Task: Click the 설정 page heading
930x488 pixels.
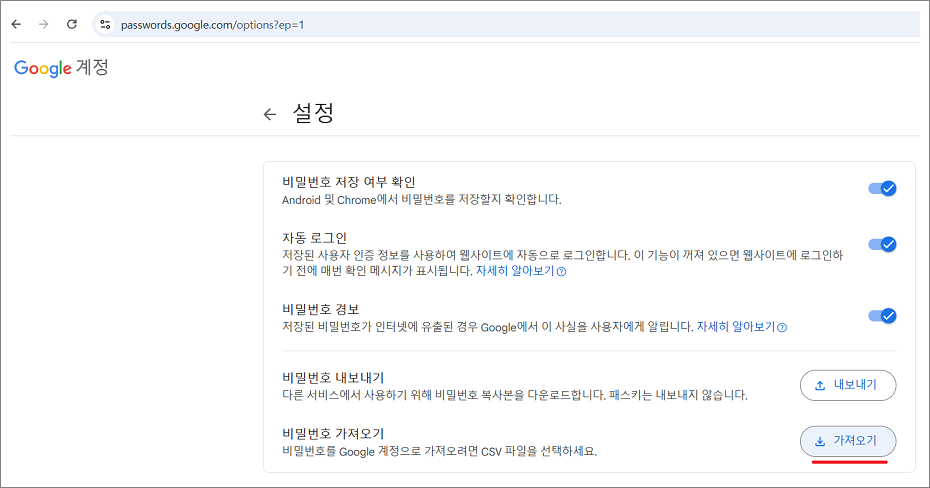Action: tap(314, 113)
